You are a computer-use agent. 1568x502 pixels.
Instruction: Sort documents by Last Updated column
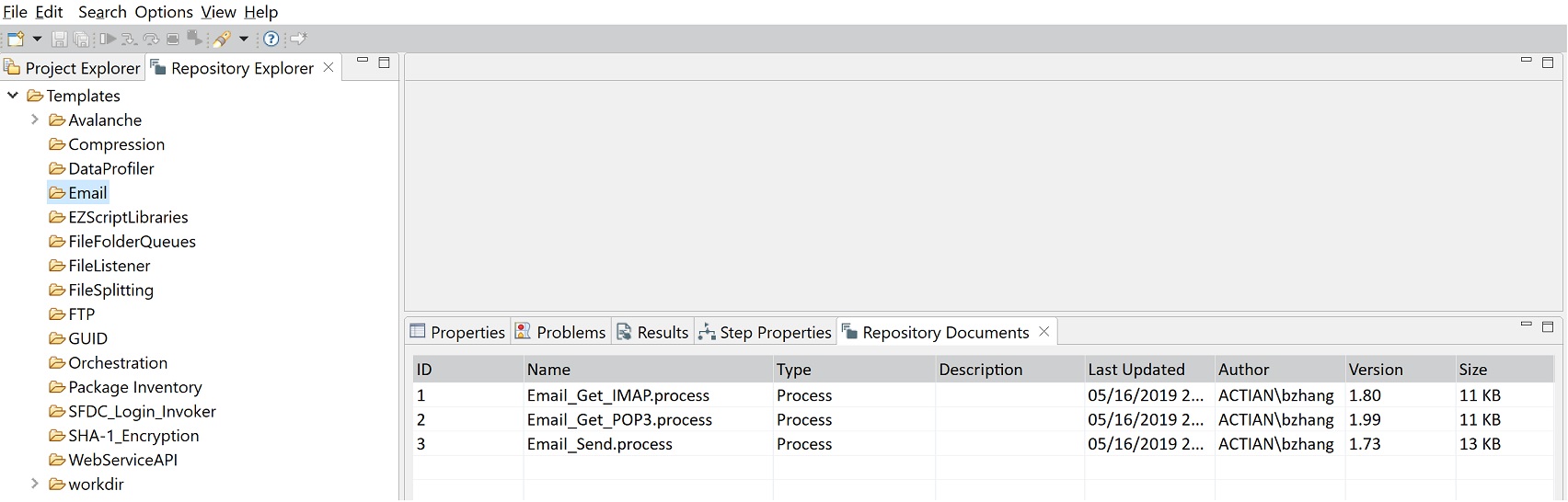click(x=1136, y=370)
